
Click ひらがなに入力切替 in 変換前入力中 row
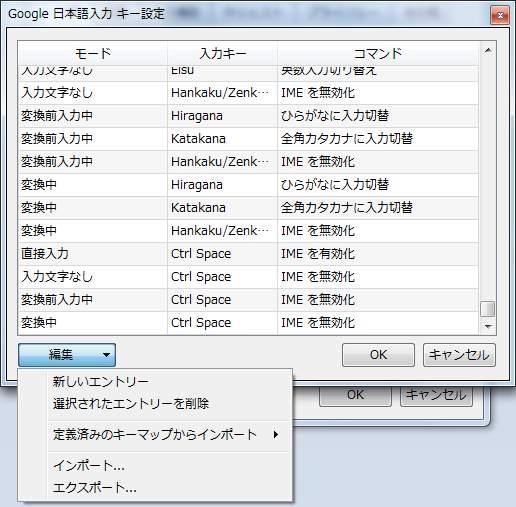(x=378, y=116)
